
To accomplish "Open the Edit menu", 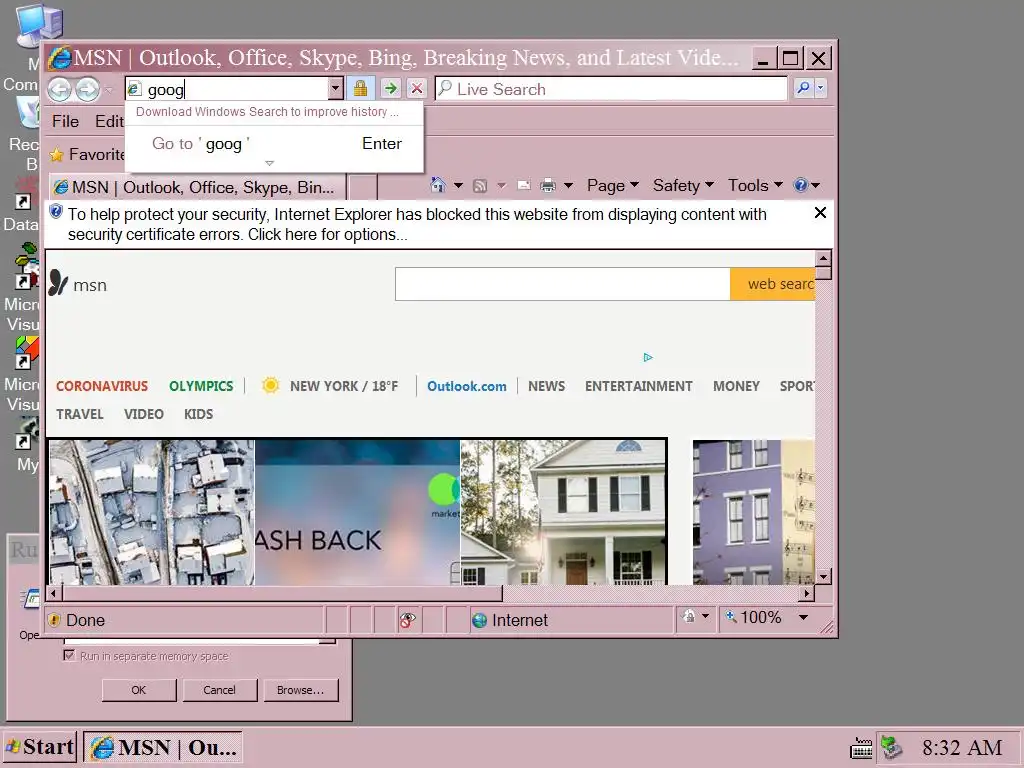I will click(108, 121).
